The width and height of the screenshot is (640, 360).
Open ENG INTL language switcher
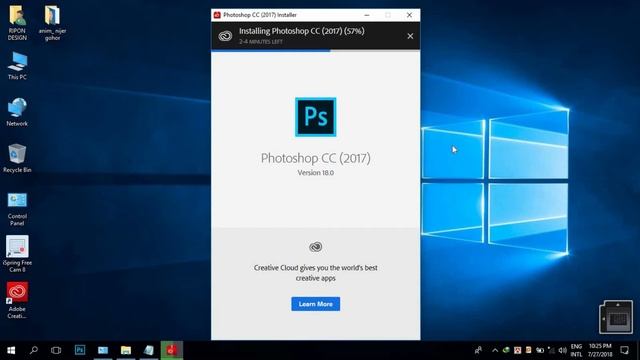pos(576,350)
